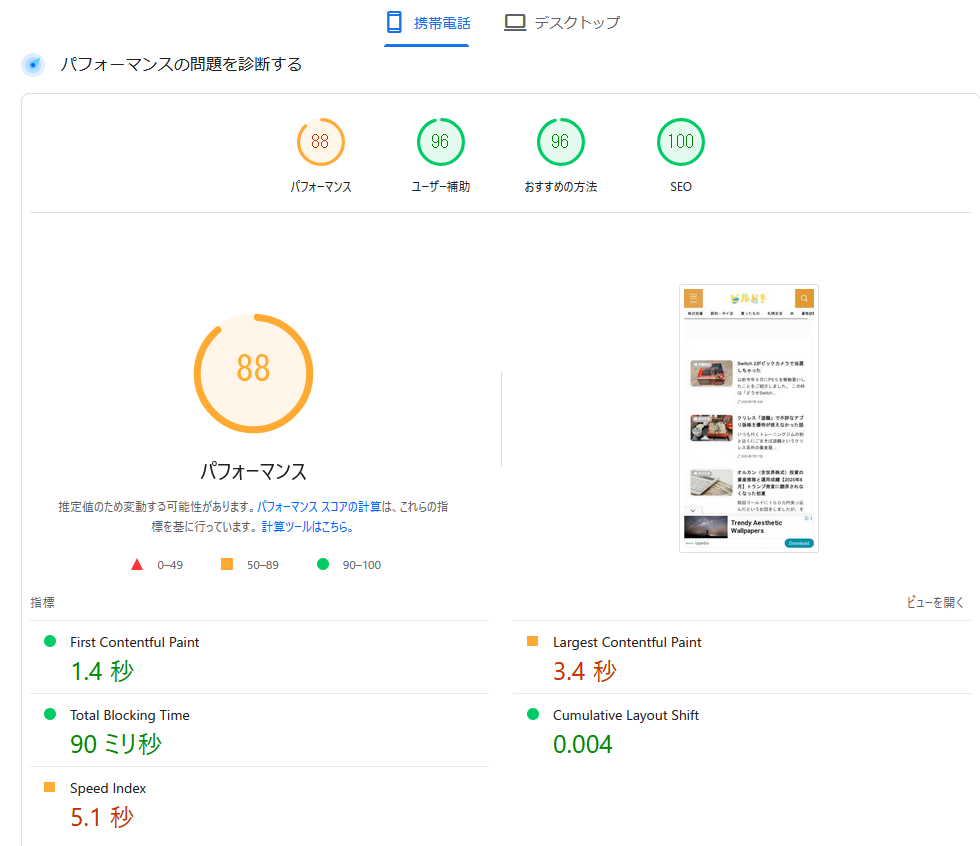980x846 pixels.
Task: Click the orange search icon in page preview
Action: point(804,298)
